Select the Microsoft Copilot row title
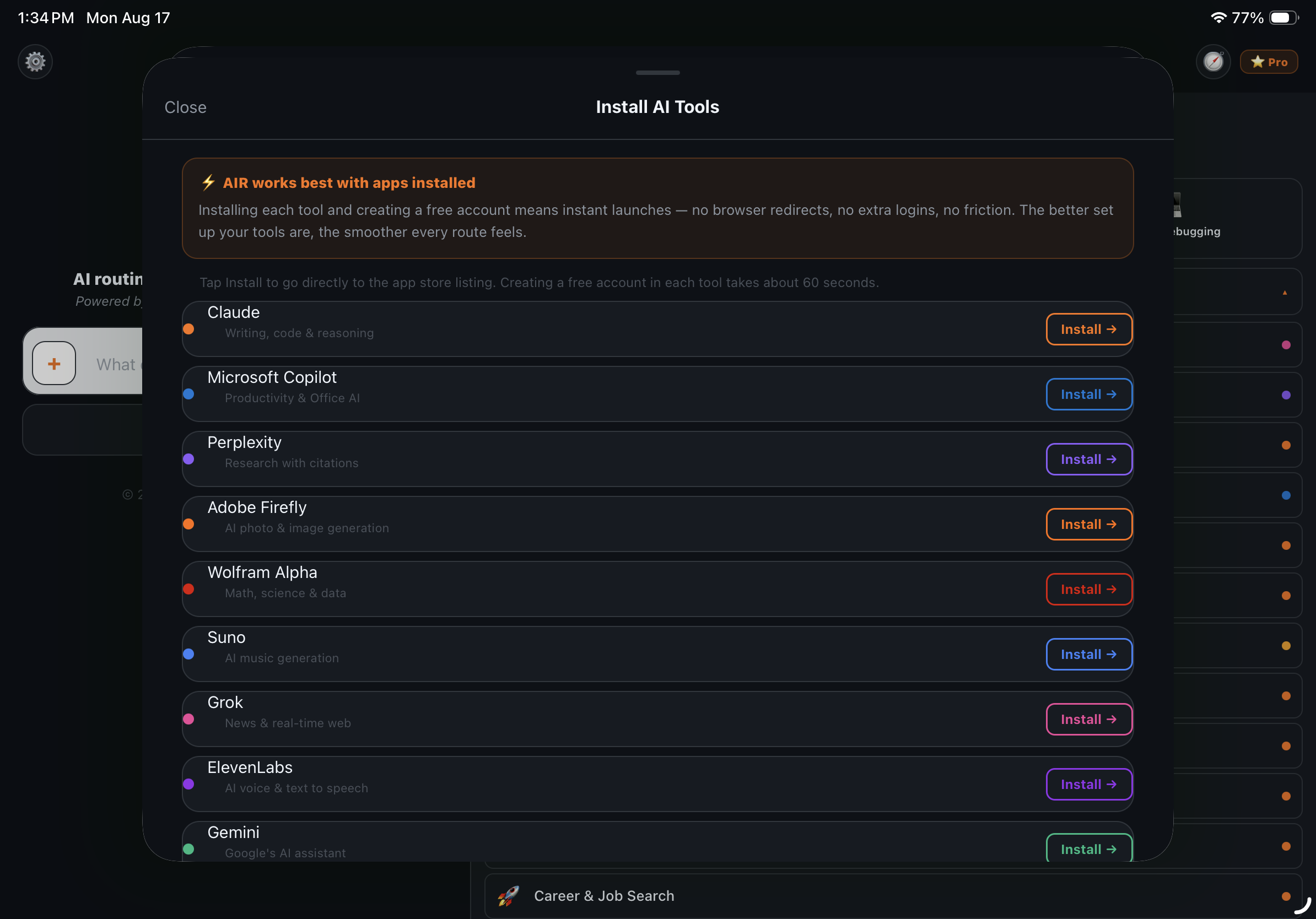This screenshot has height=919, width=1316. click(272, 377)
